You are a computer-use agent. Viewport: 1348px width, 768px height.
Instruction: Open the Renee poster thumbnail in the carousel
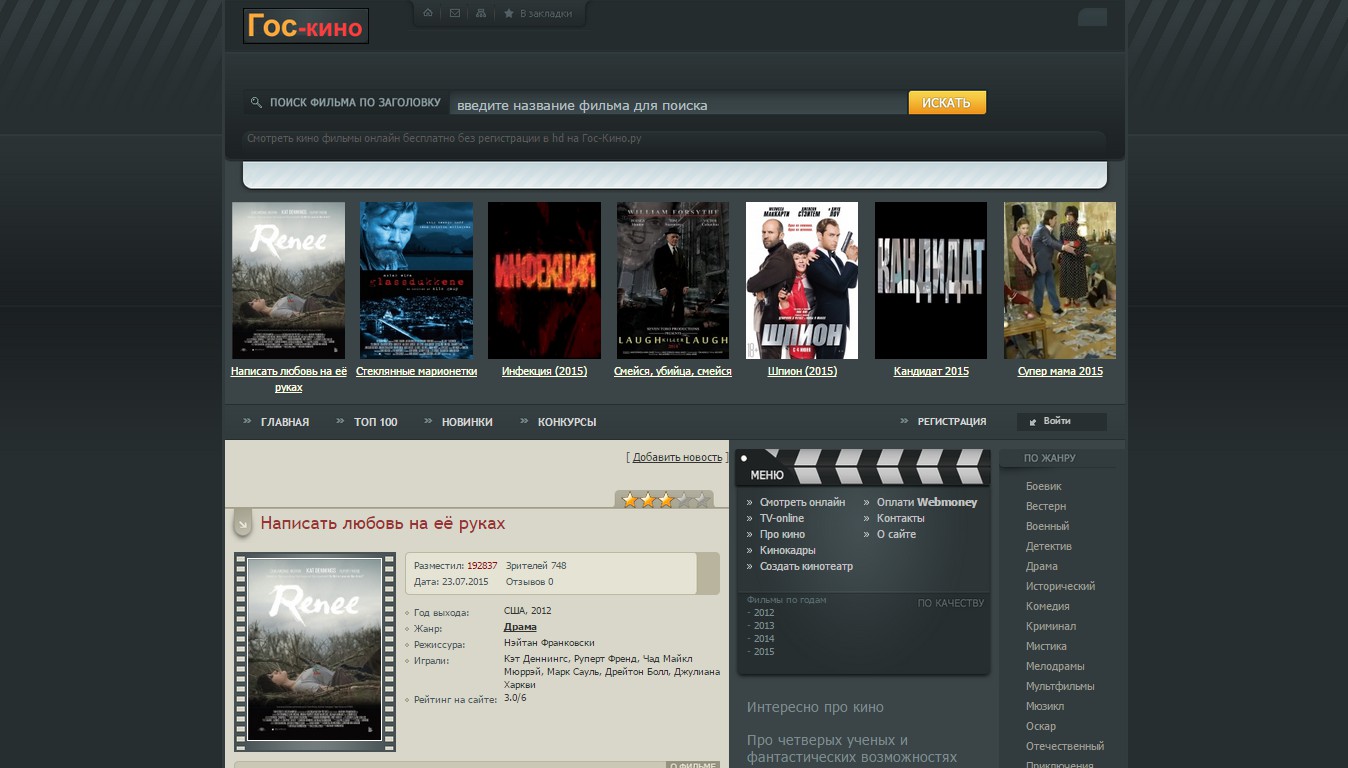point(288,280)
